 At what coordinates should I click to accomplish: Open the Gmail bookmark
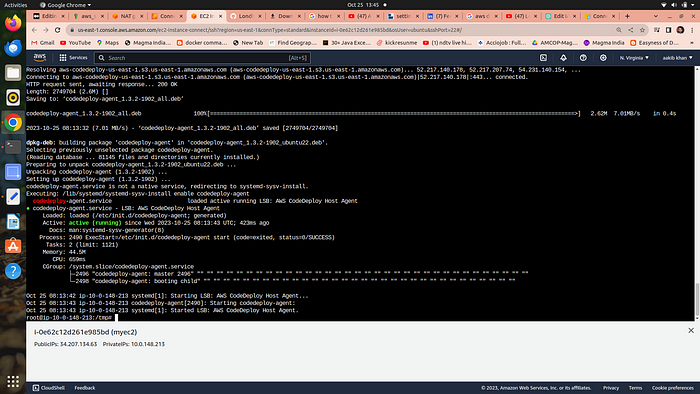pos(43,43)
